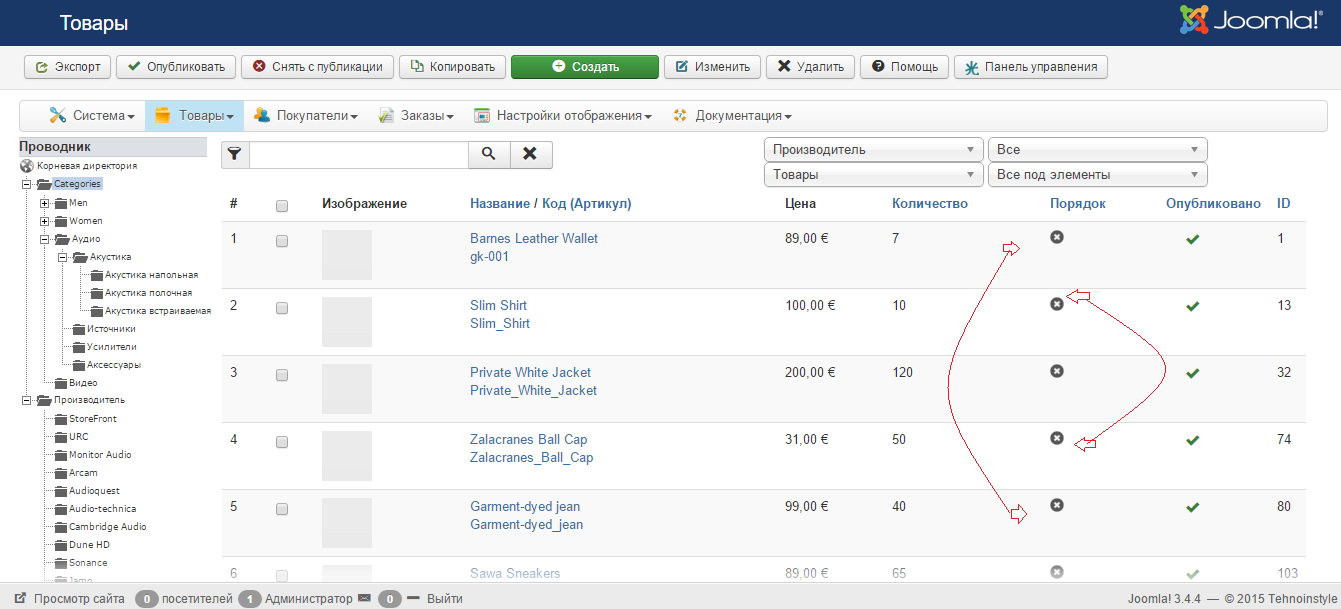The image size is (1341, 609).
Task: Select Усилители tree item
Action: click(112, 347)
